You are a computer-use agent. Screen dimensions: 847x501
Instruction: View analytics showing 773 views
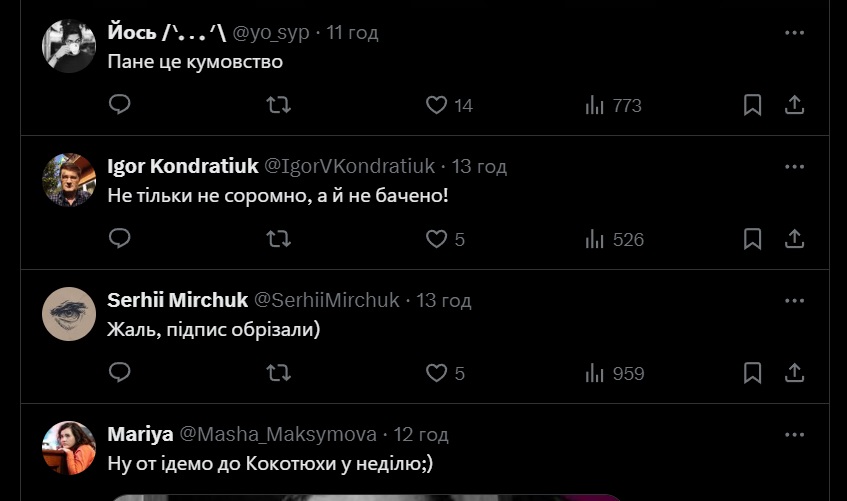click(613, 105)
